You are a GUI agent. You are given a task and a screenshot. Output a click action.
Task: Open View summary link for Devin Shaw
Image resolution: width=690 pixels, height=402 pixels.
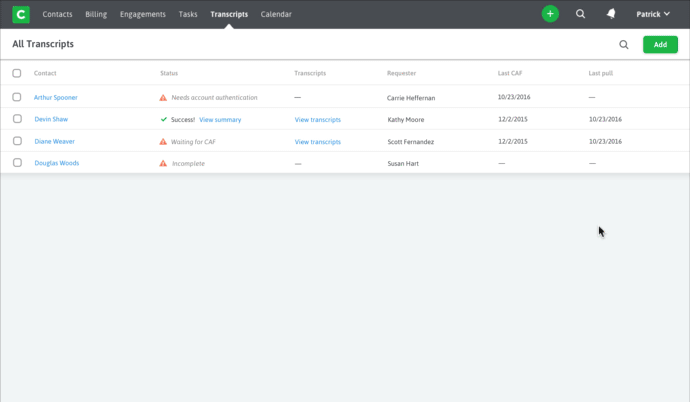[220, 120]
